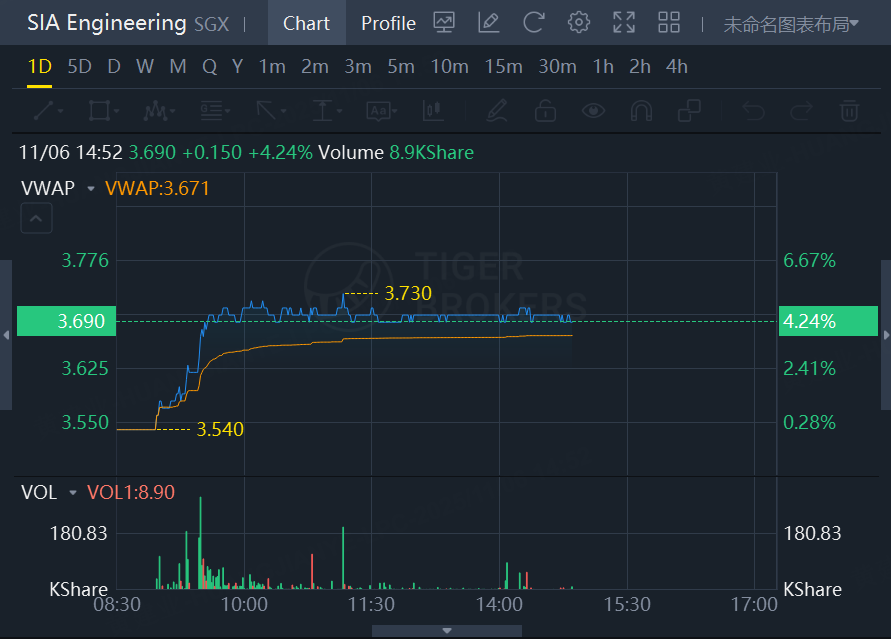Toggle drawings visibility eye icon
This screenshot has width=891, height=639.
[593, 111]
